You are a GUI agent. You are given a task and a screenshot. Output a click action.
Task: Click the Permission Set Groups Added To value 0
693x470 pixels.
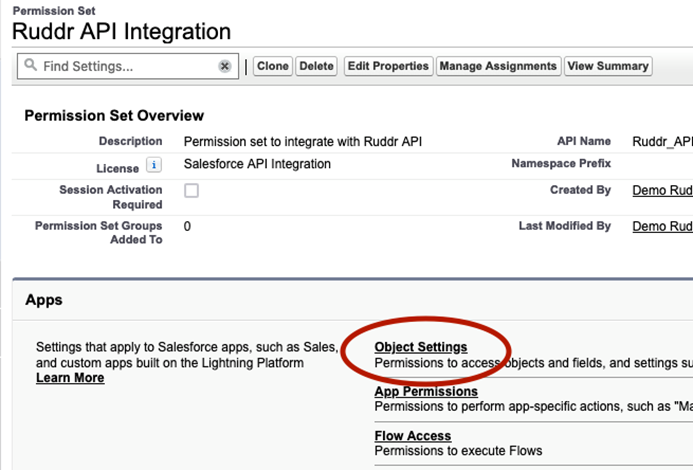(x=187, y=226)
